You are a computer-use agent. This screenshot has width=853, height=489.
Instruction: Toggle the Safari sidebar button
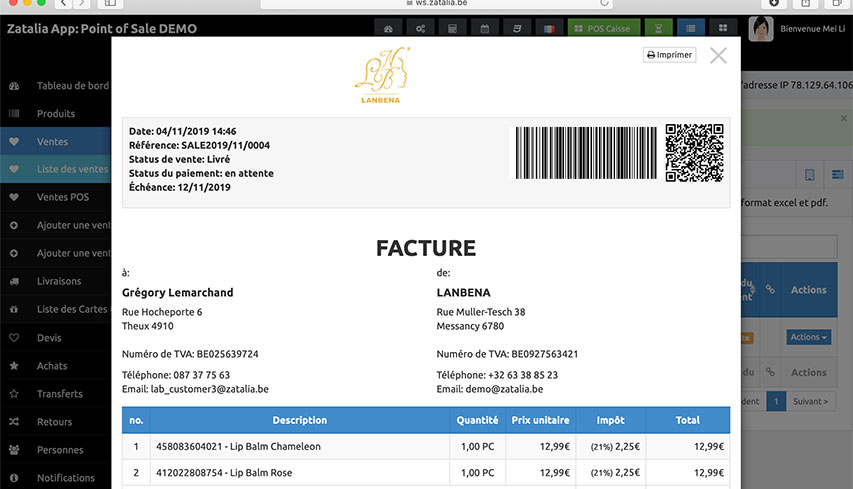[x=110, y=3]
